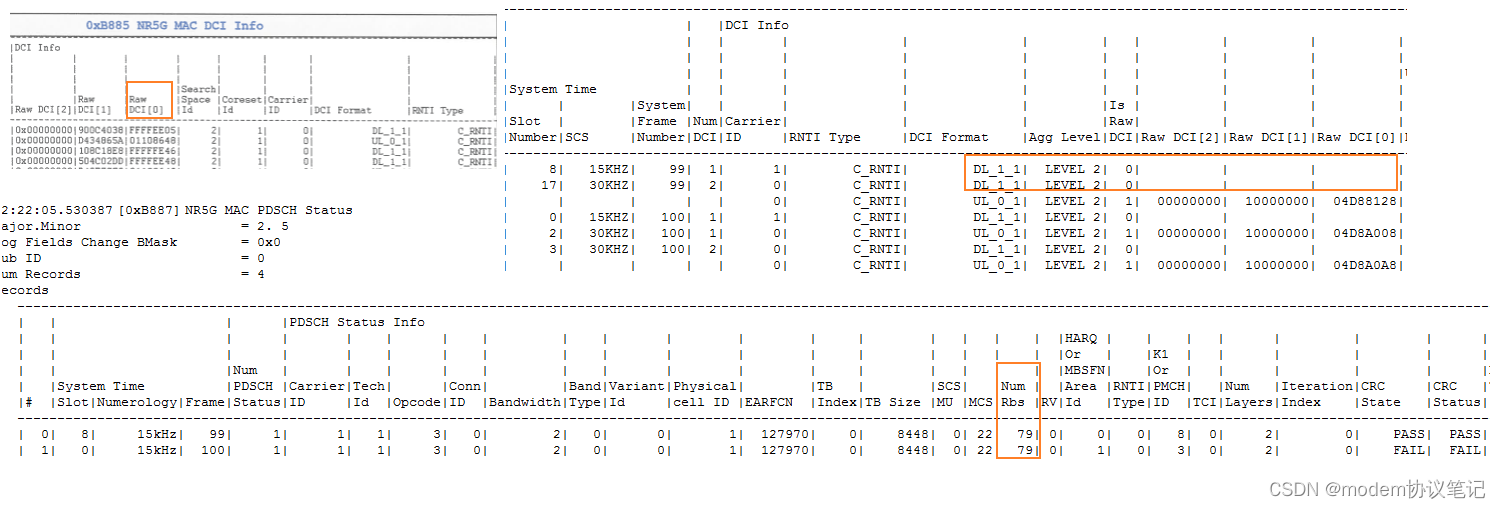
Task: Click the "0xB885 NR5G MAC DCI Info" title
Action: point(175,25)
